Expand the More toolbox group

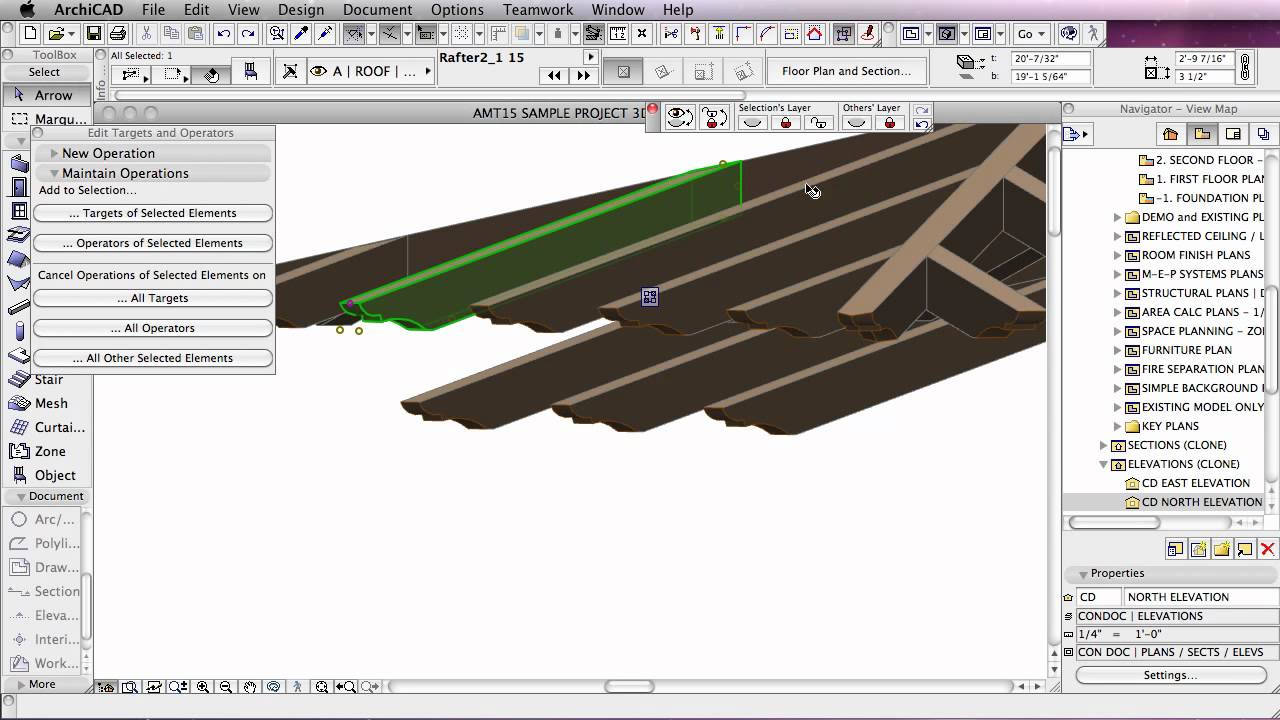click(20, 684)
